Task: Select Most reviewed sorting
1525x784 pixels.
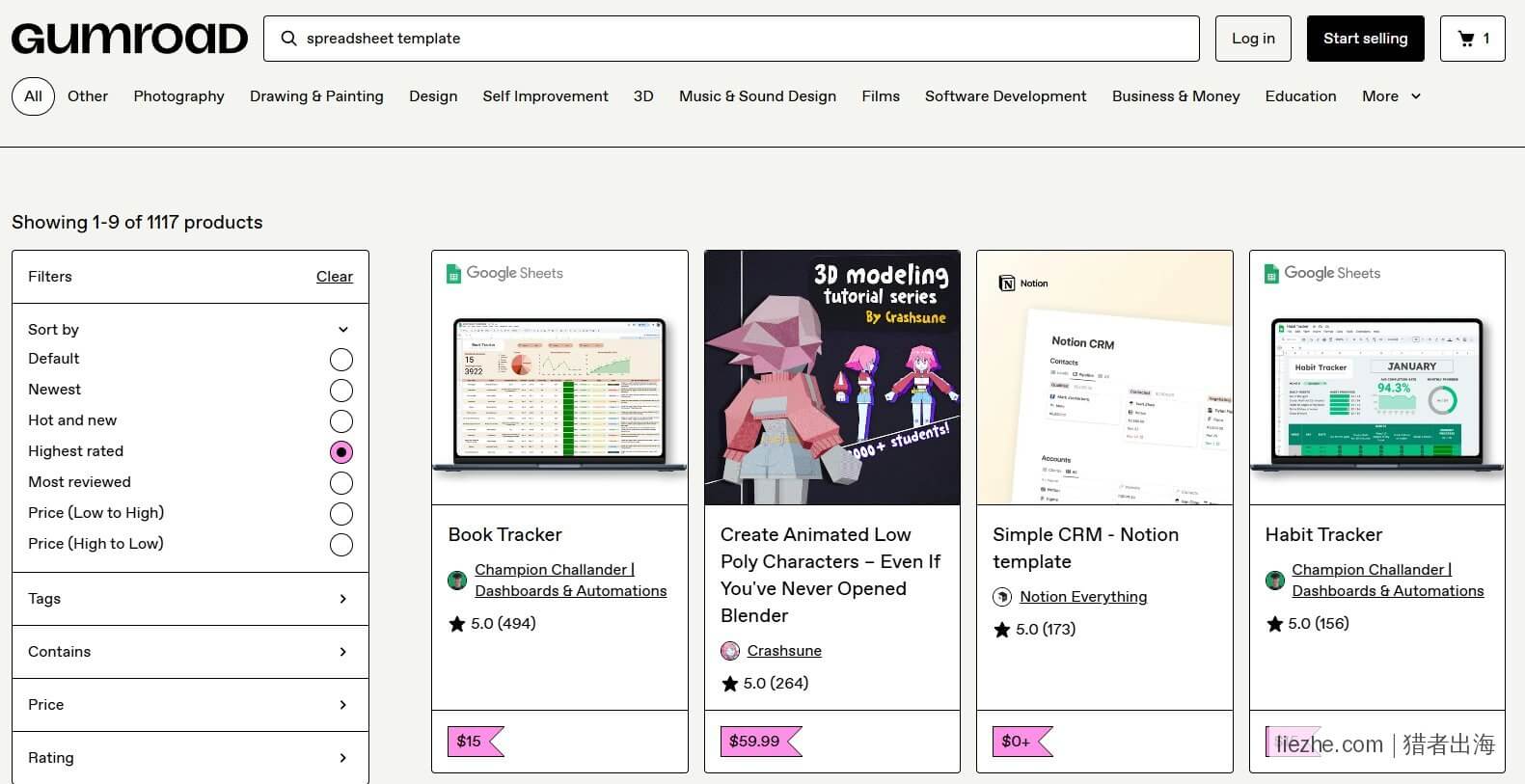Action: tap(341, 483)
